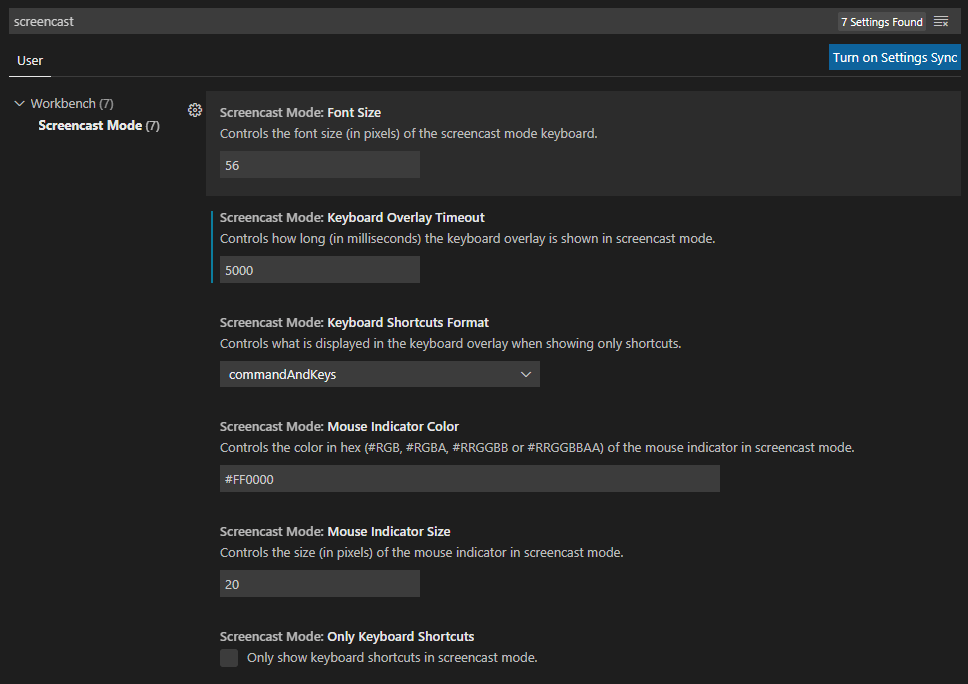The width and height of the screenshot is (968, 684).
Task: Clear the settings search input icon
Action: tap(941, 21)
